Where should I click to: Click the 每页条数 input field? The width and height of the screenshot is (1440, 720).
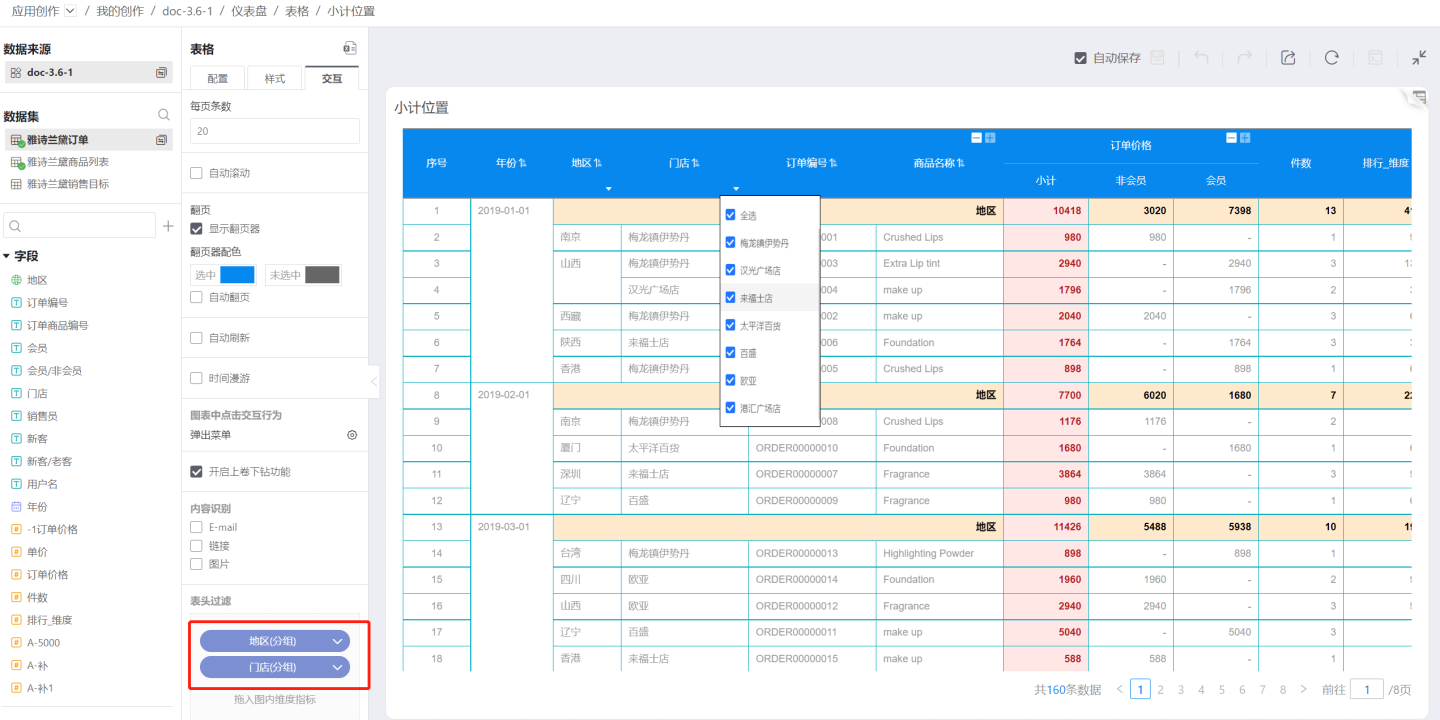click(275, 131)
